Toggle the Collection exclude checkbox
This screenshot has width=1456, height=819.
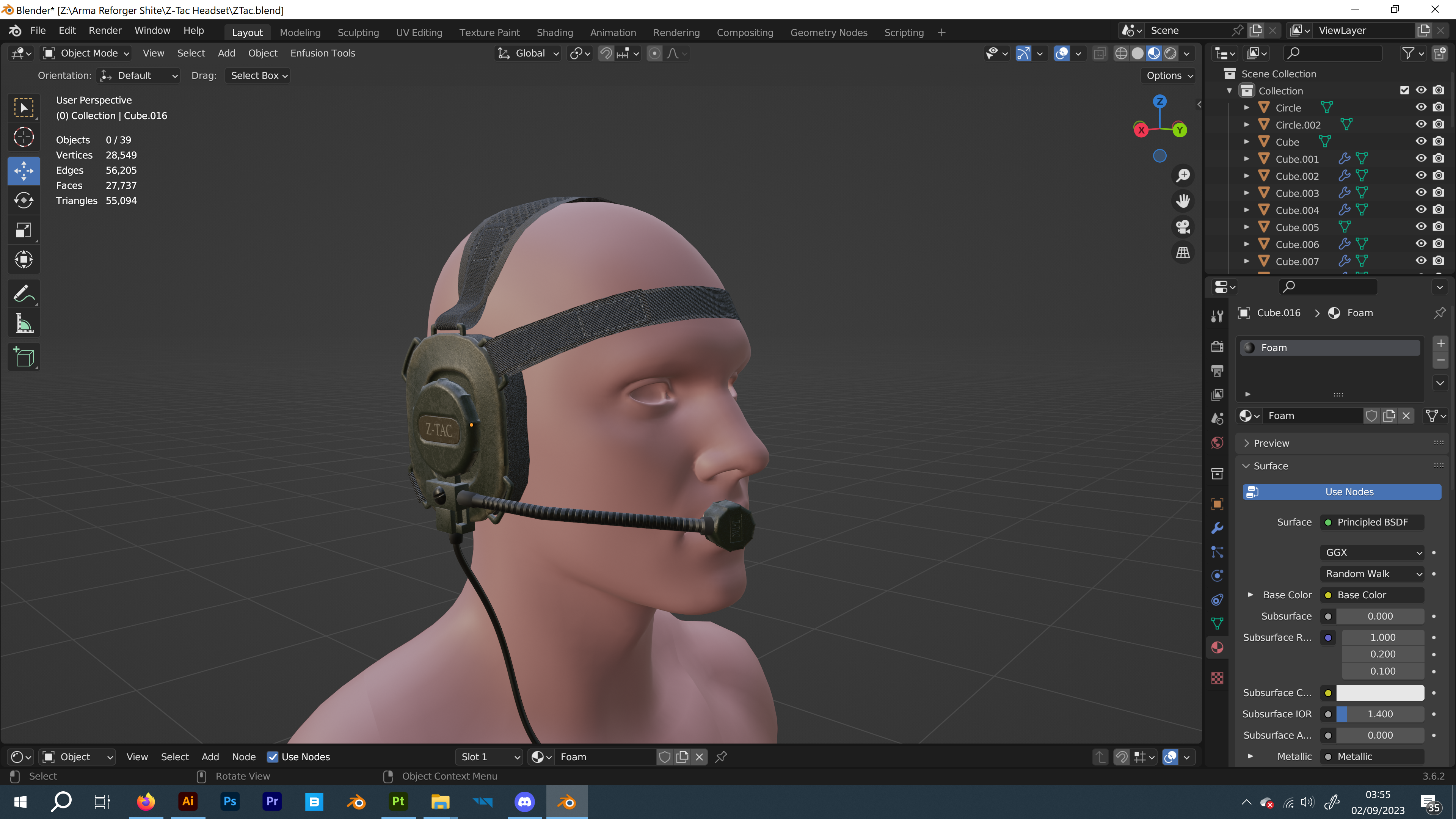1404,91
